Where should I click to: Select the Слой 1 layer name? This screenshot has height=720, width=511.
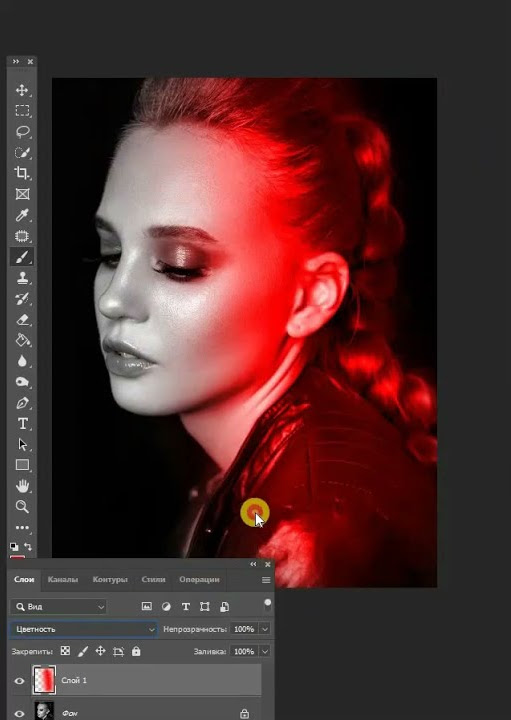tap(74, 680)
